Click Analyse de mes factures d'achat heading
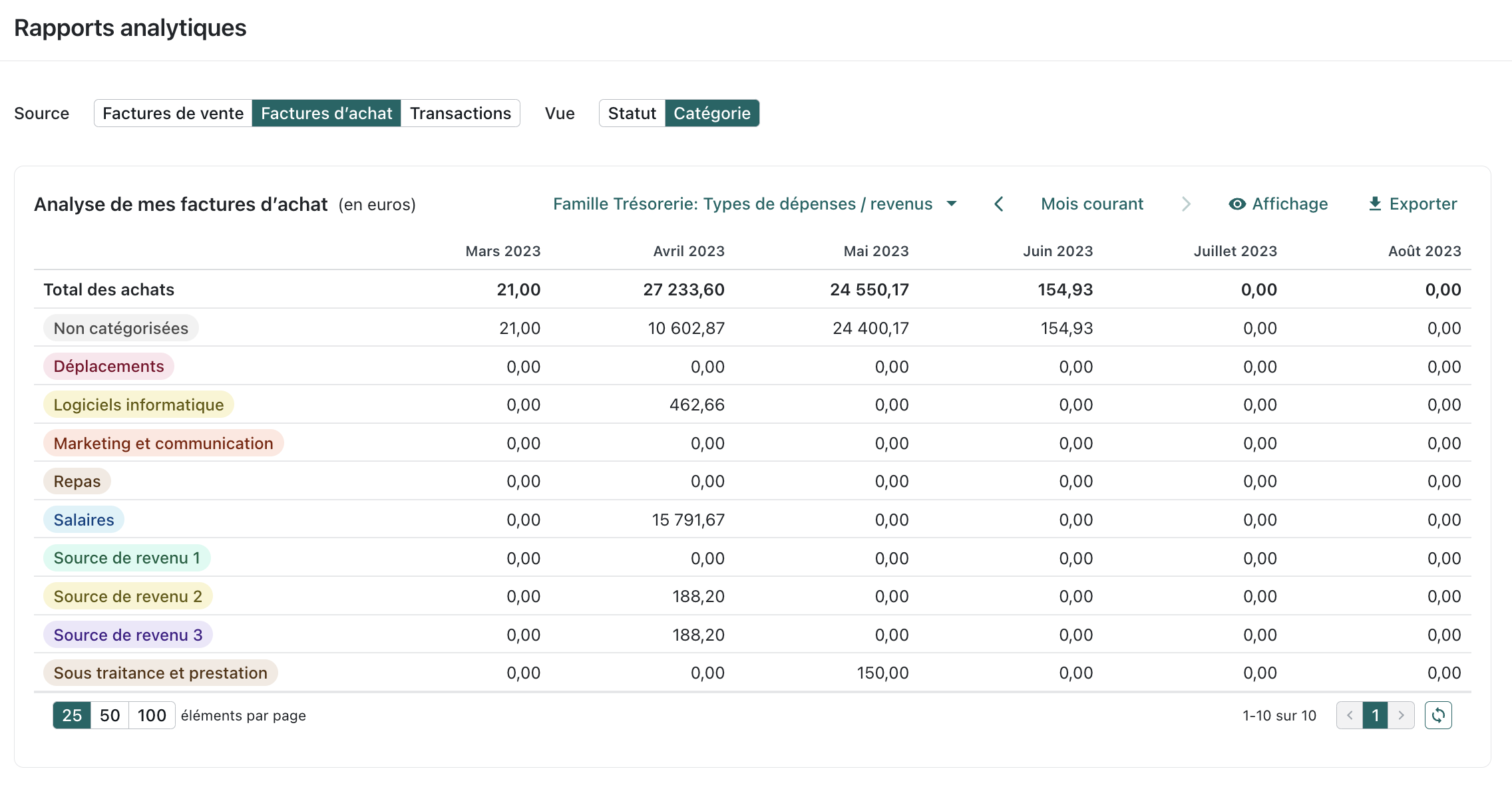The width and height of the screenshot is (1512, 809). (181, 204)
